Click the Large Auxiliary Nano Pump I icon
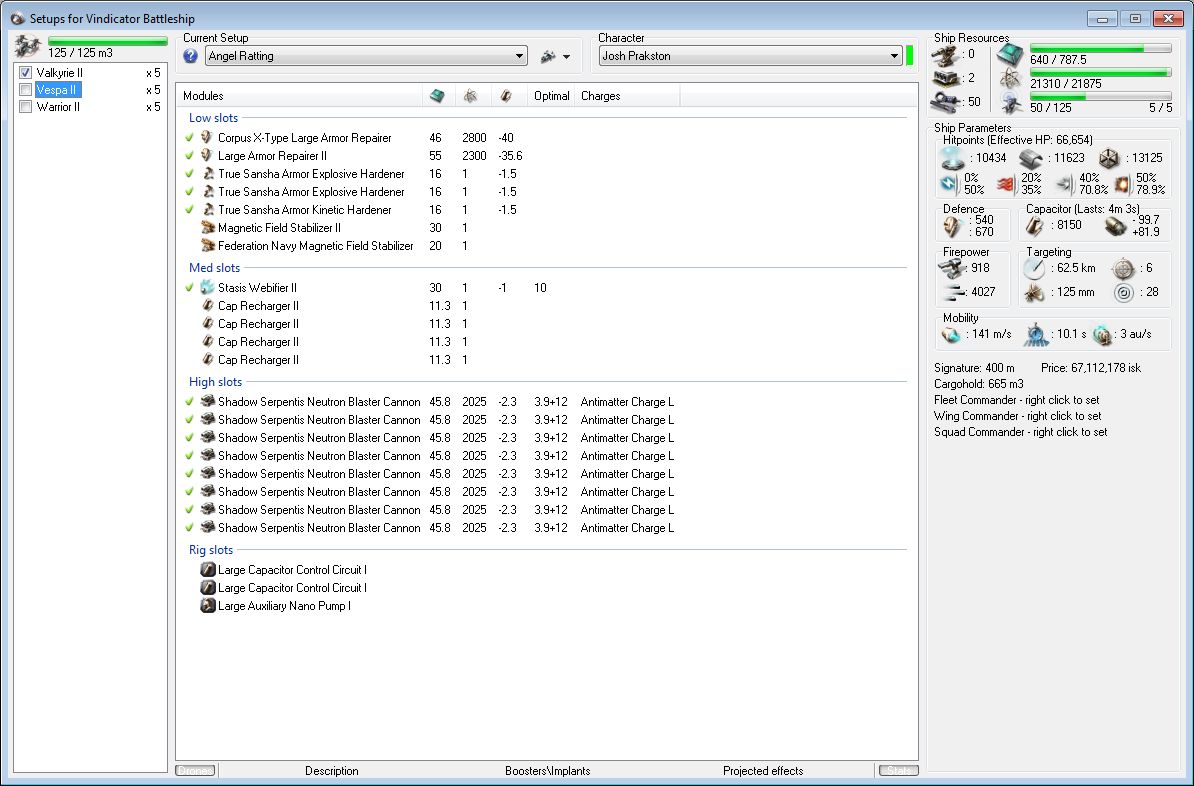This screenshot has width=1194, height=786. point(208,606)
